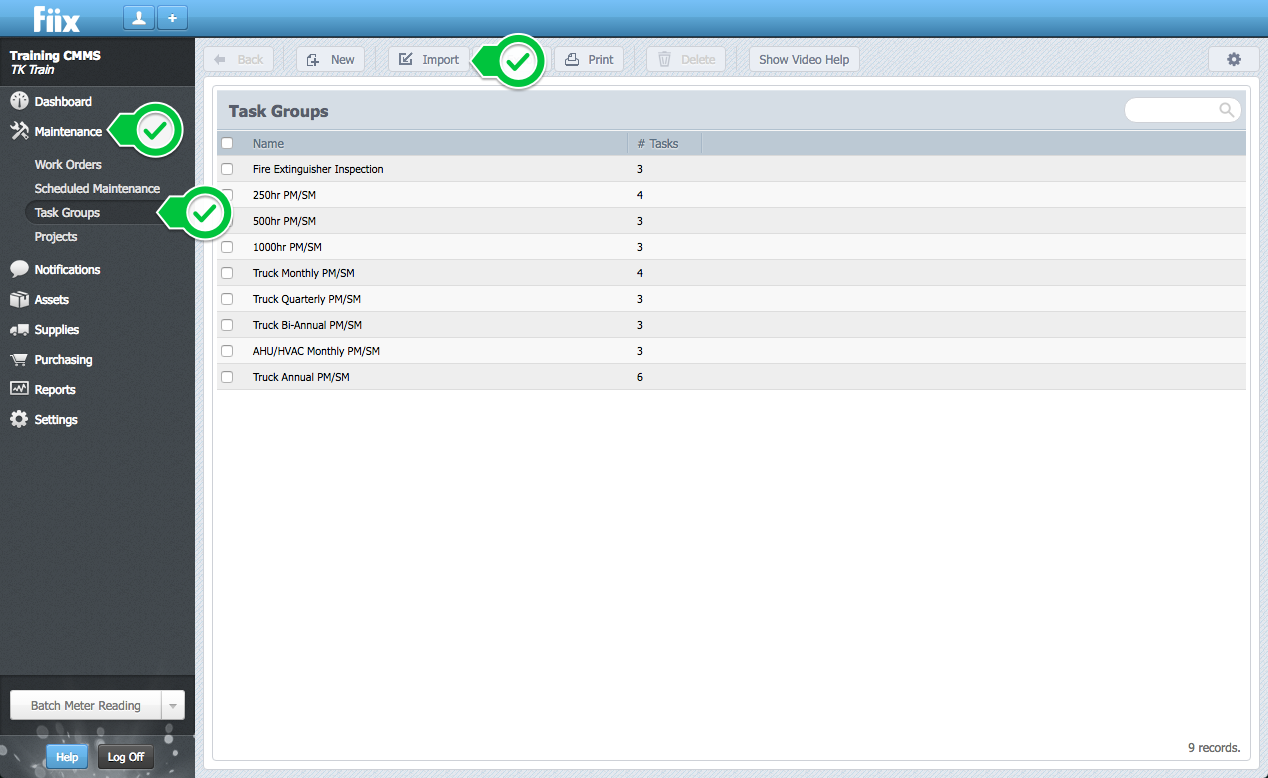
Task: Click the '9 records.' footer text
Action: coord(1213,747)
